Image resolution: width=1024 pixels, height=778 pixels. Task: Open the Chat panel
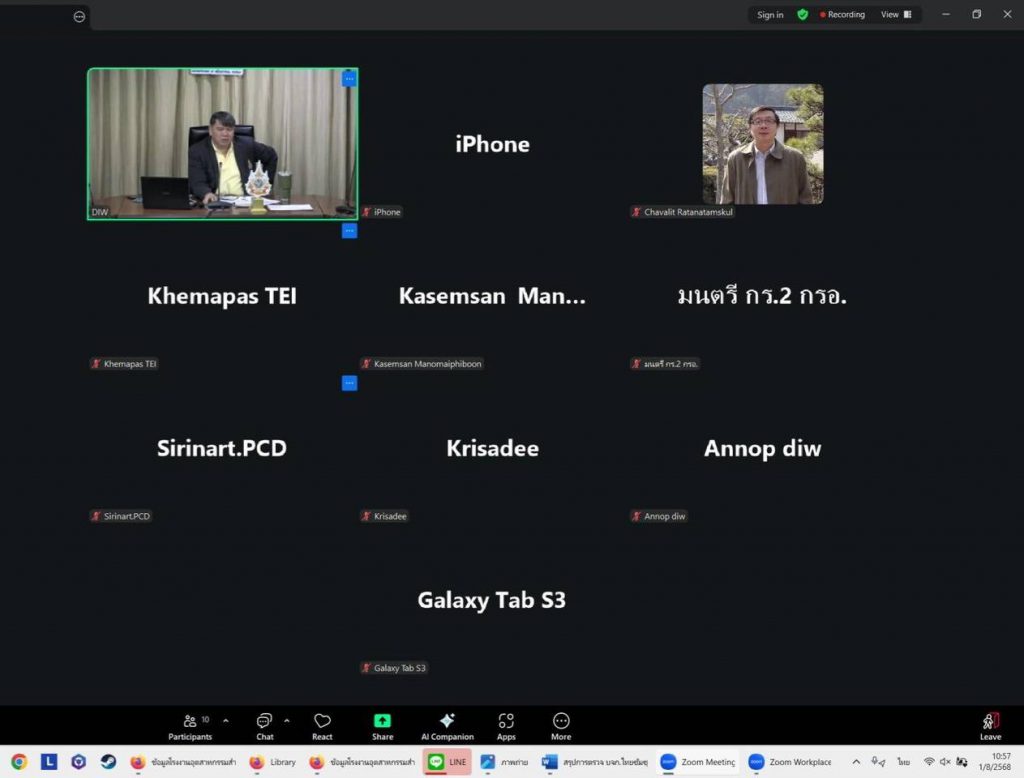(x=264, y=726)
